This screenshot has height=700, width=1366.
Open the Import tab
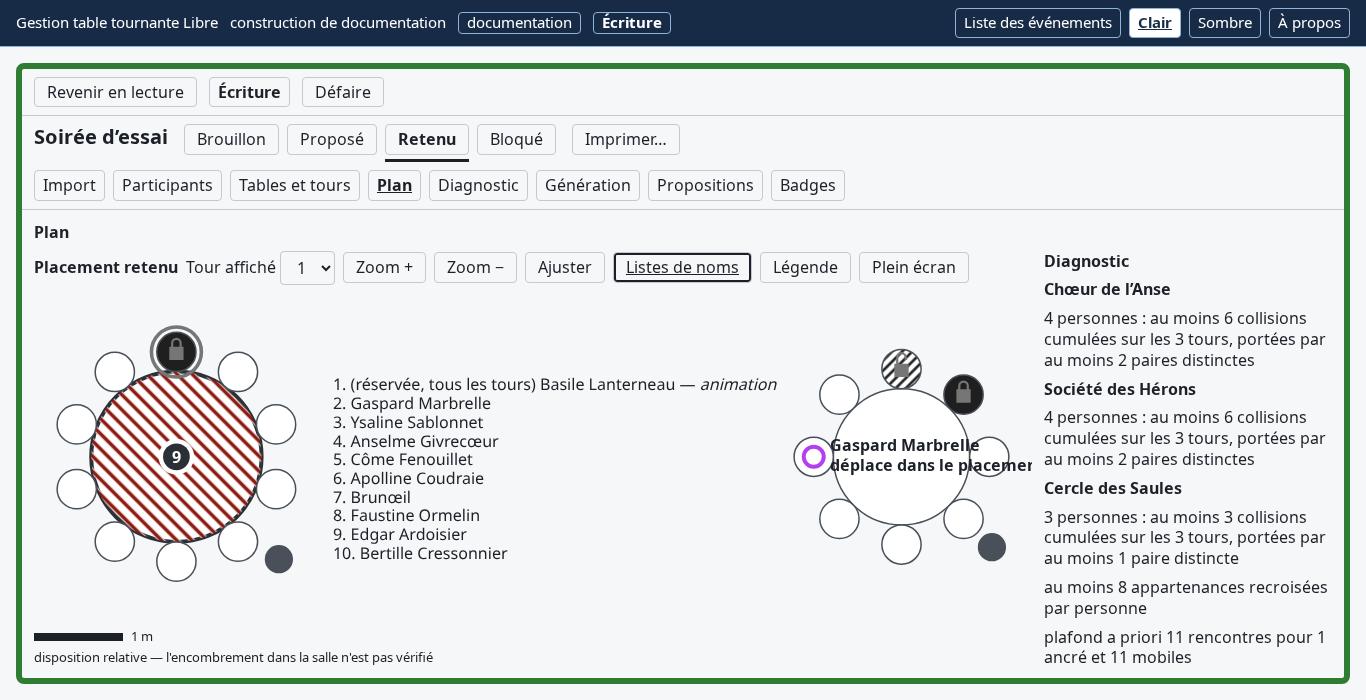click(x=69, y=186)
